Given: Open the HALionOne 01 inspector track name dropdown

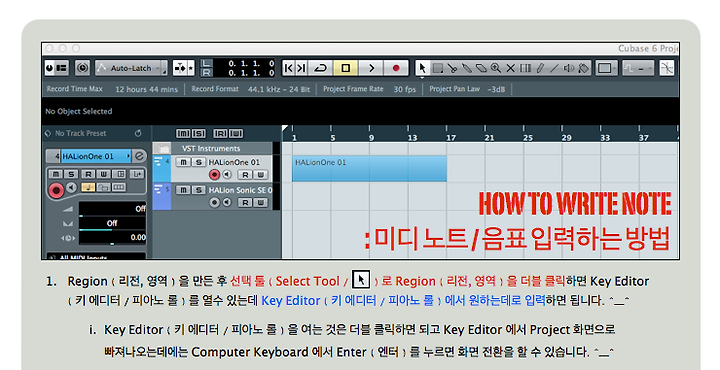Looking at the screenshot, I should click(96, 156).
